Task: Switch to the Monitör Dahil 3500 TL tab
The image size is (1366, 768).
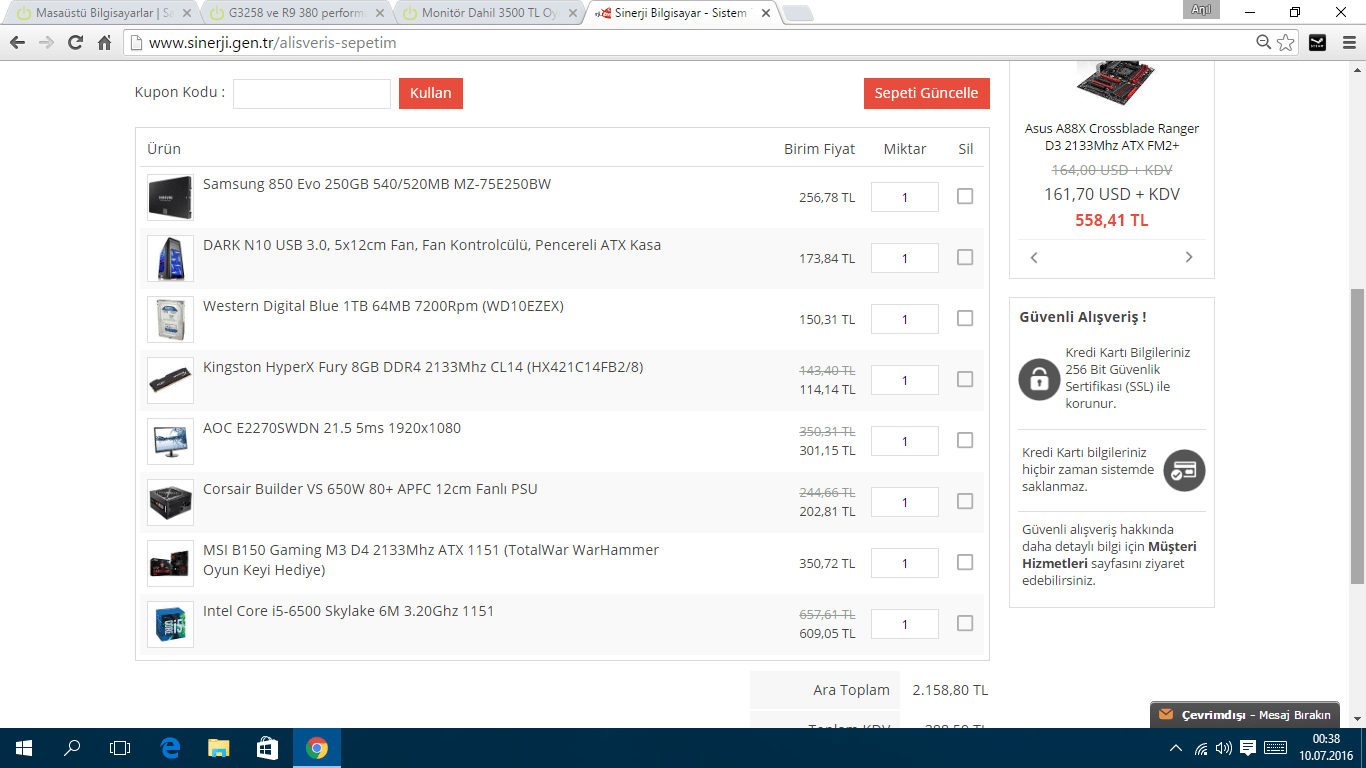Action: coord(488,13)
